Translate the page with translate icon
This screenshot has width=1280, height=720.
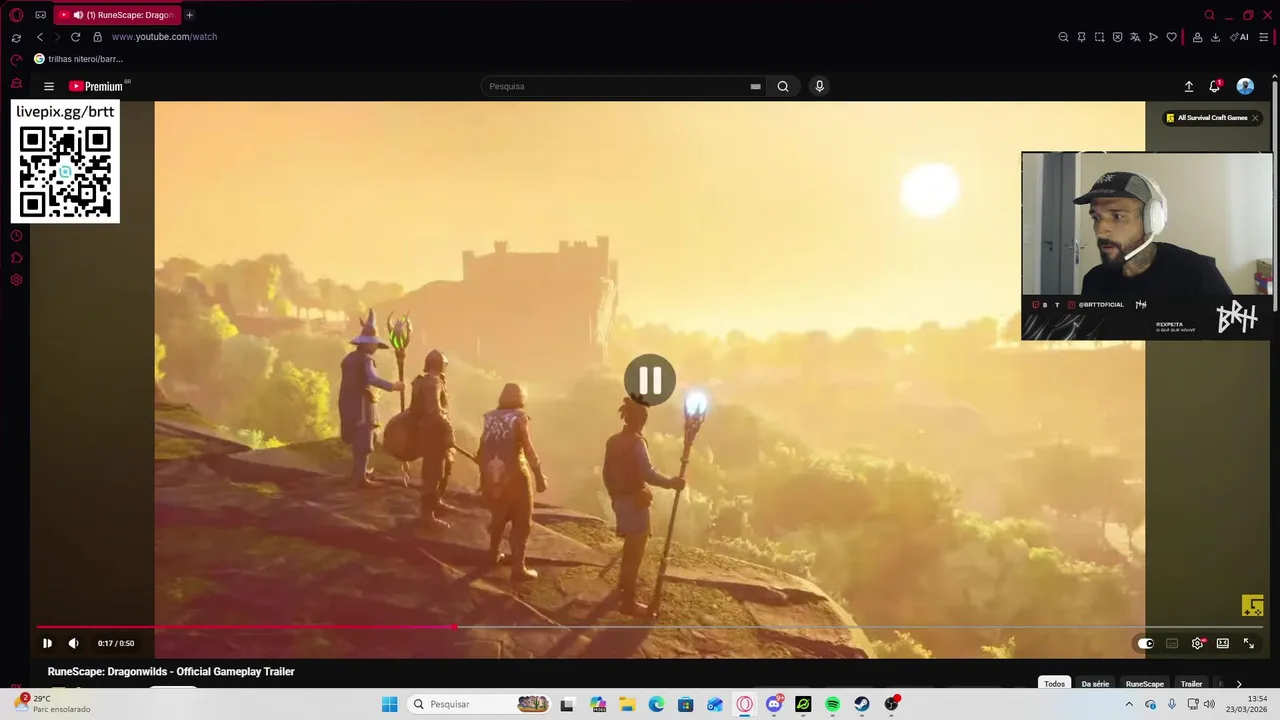tap(1135, 37)
